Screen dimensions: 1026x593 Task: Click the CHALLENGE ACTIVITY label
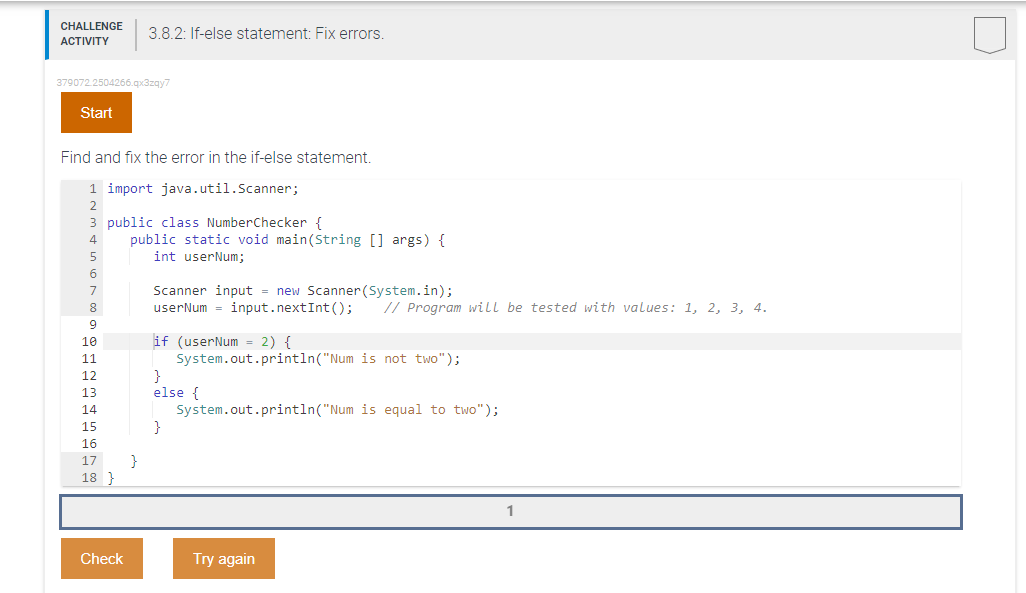[91, 33]
